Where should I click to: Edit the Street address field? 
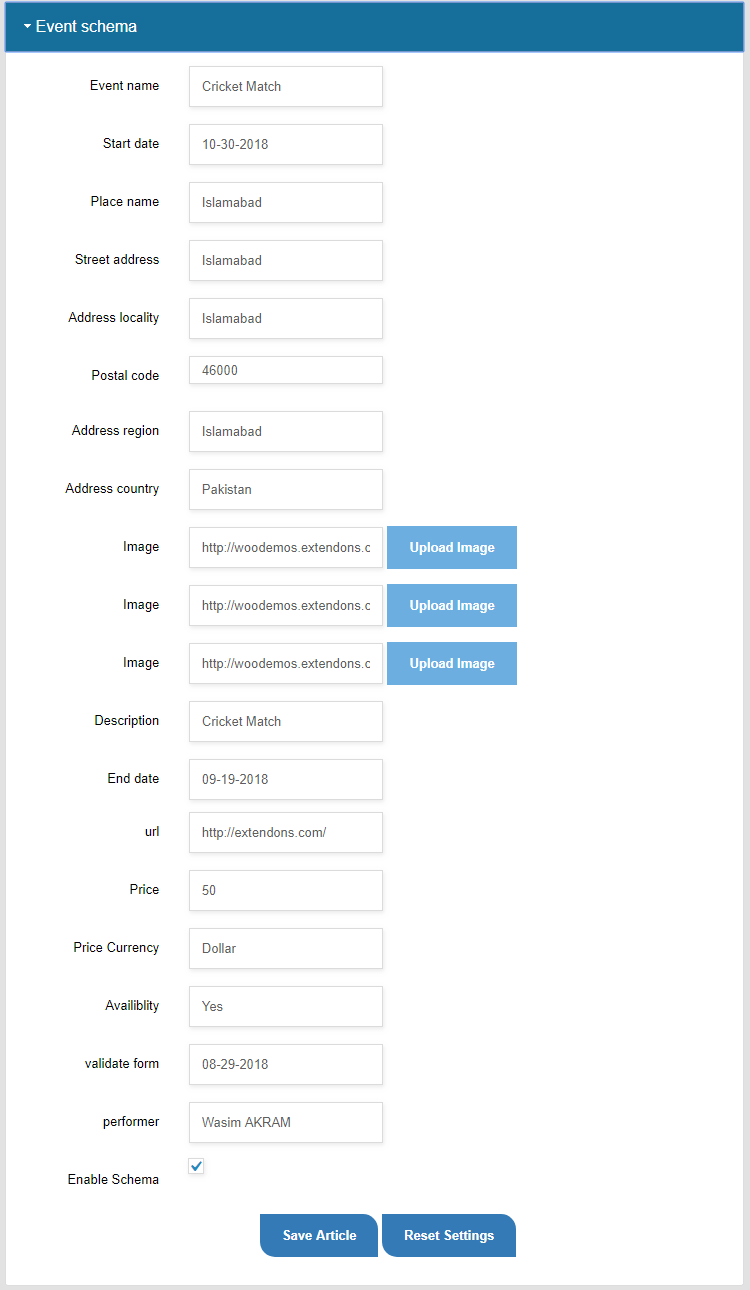pos(286,260)
